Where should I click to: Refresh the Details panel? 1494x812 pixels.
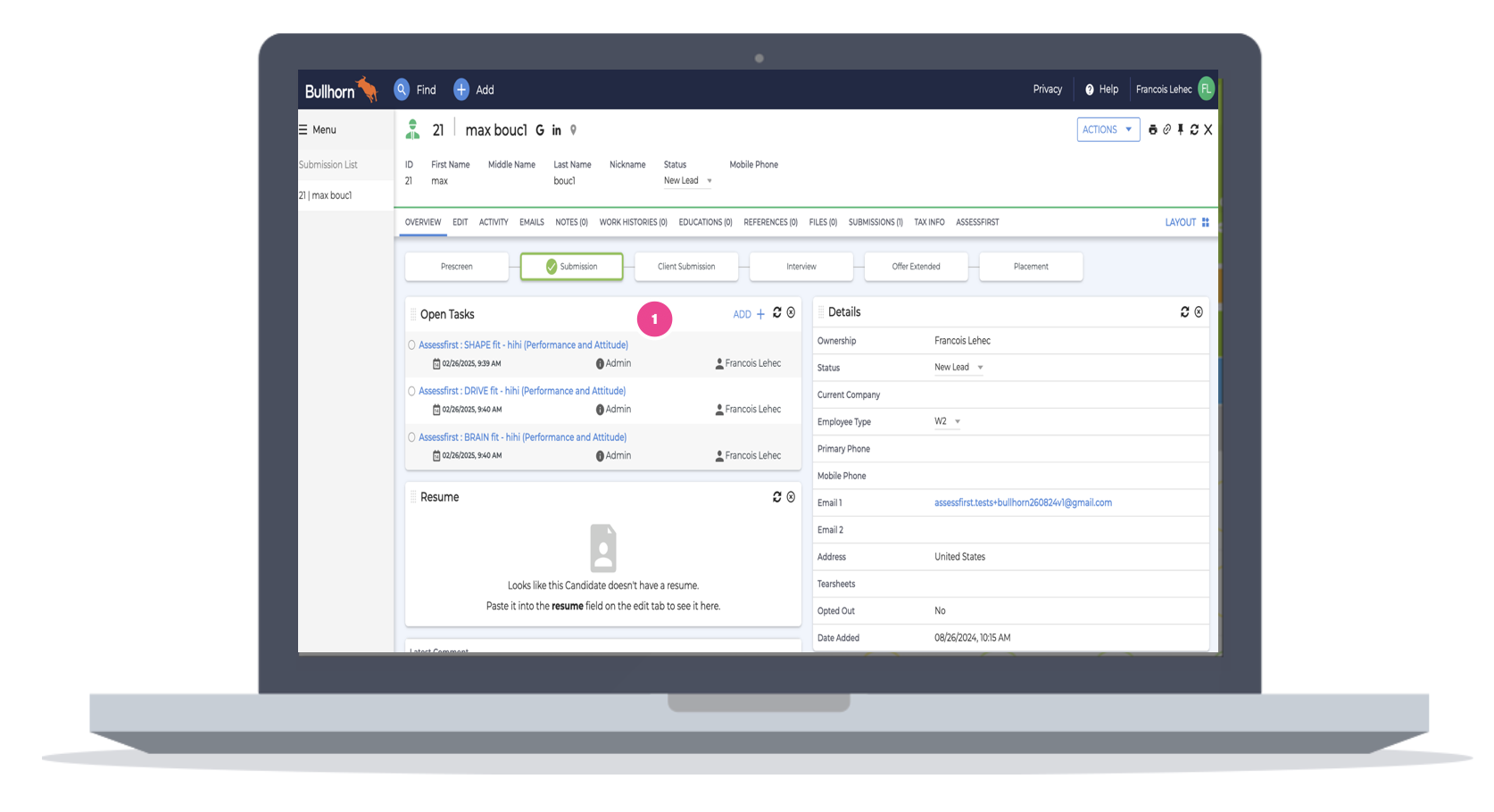click(x=1184, y=312)
